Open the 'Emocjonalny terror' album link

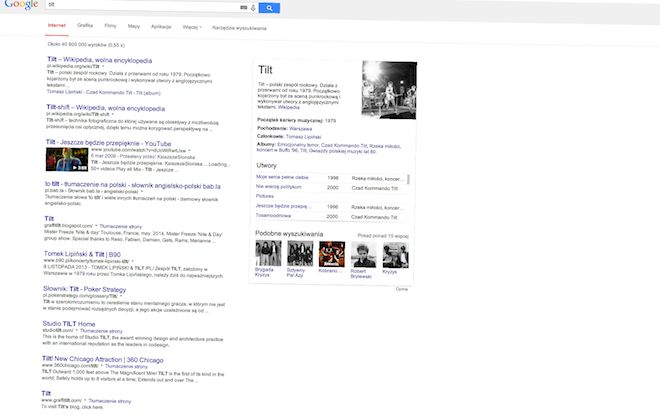tap(298, 145)
